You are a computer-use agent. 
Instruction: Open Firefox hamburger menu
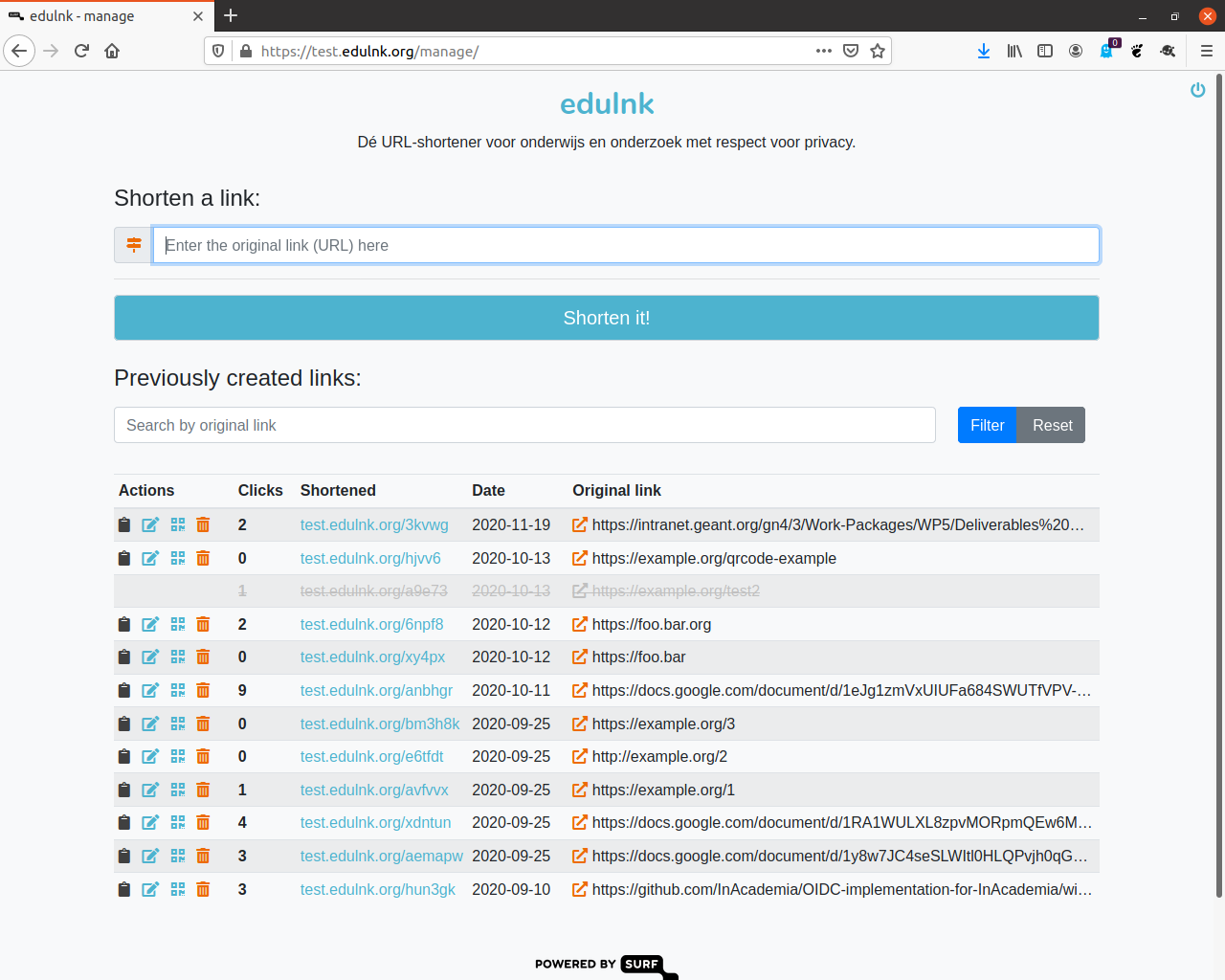coord(1206,51)
